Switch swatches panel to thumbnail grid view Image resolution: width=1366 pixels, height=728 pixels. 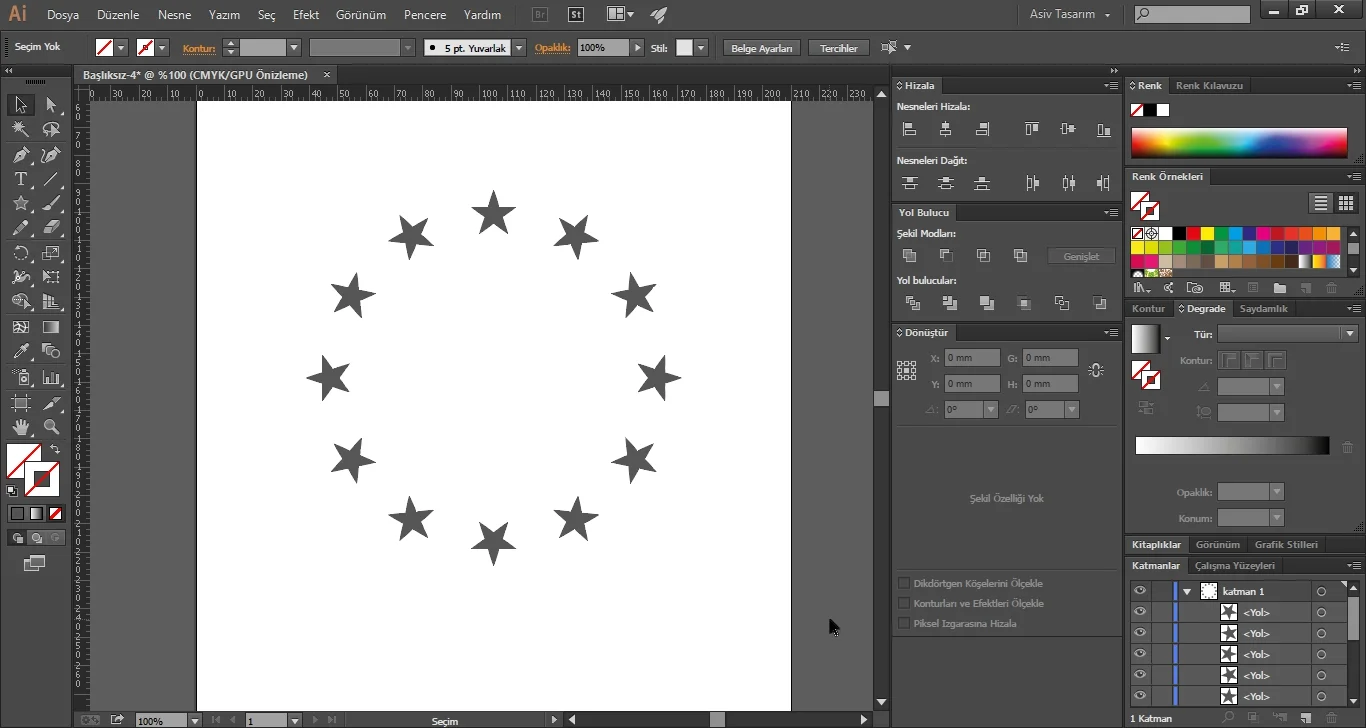(x=1346, y=203)
